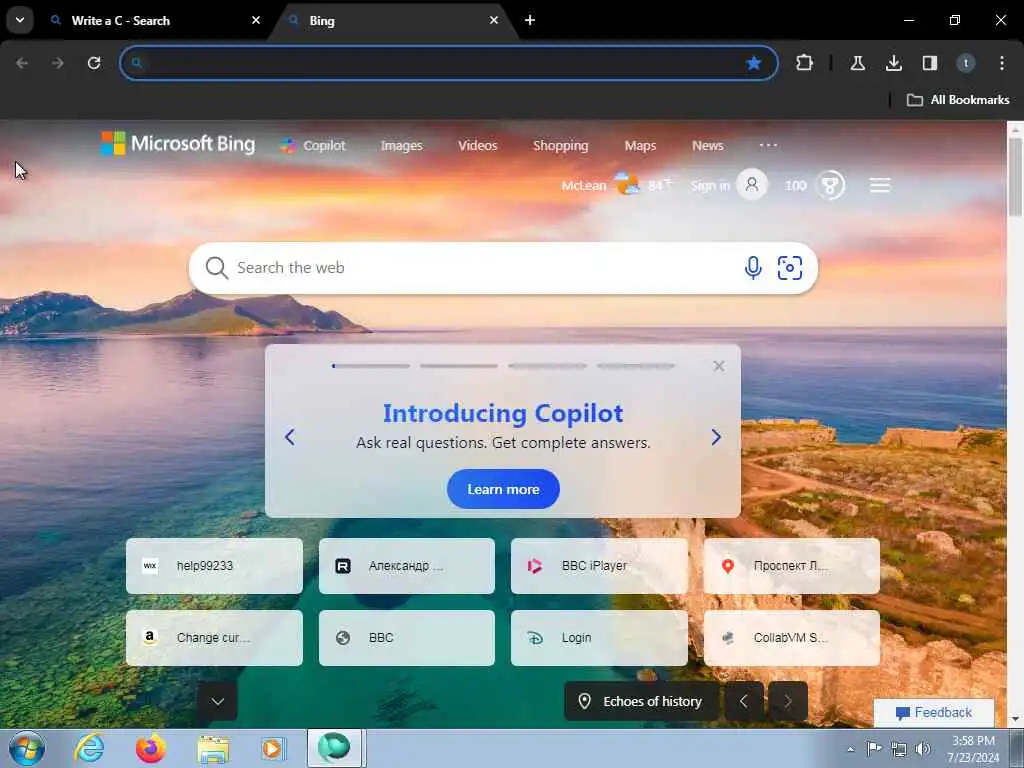Close the 'Write a C - Search' tab
The width and height of the screenshot is (1024, 768).
point(256,20)
